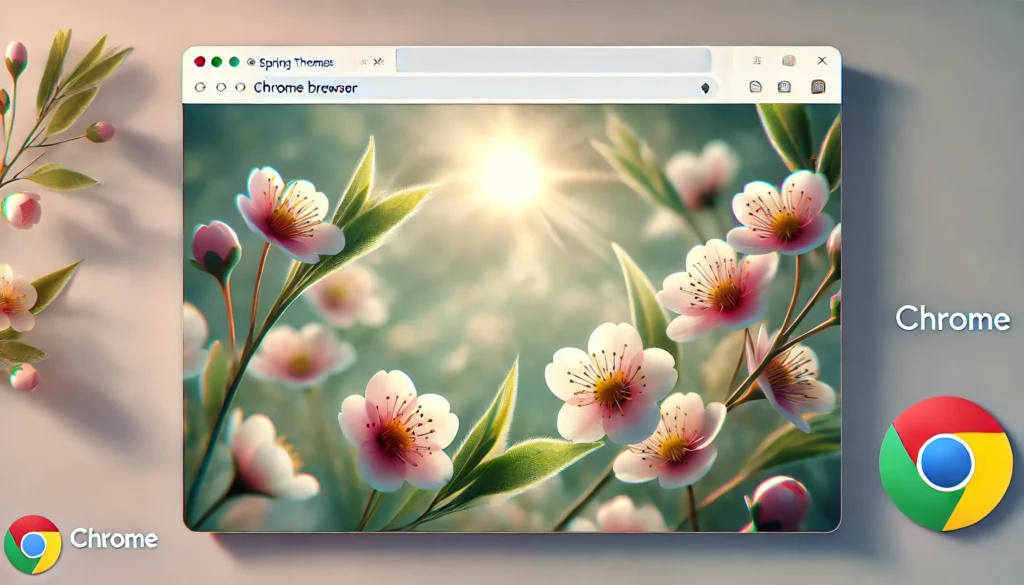Open the address bar extension icon
This screenshot has height=585, width=1024.
704,88
